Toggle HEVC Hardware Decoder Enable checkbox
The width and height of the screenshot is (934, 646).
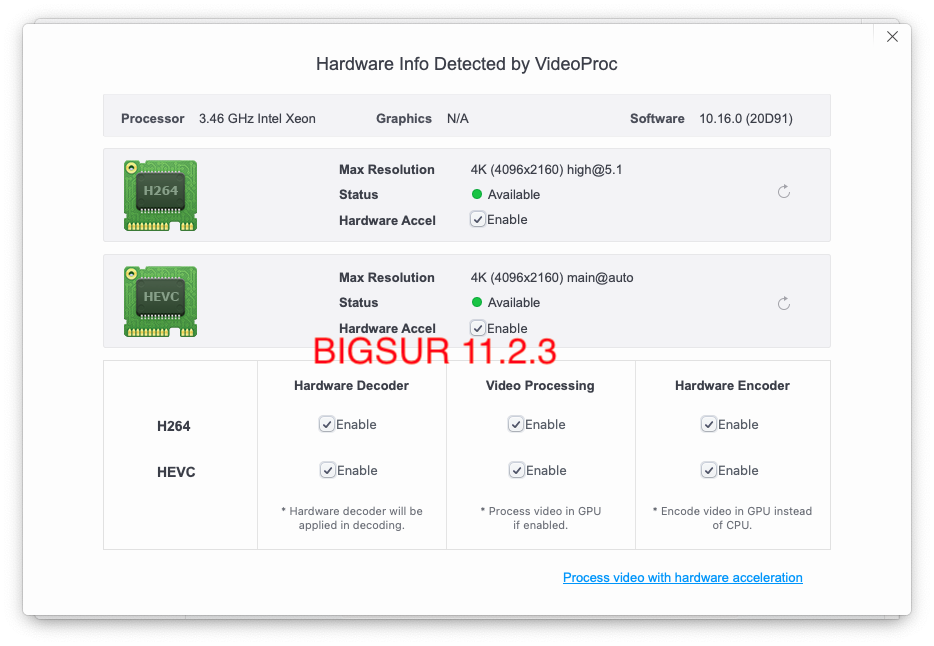pos(328,470)
